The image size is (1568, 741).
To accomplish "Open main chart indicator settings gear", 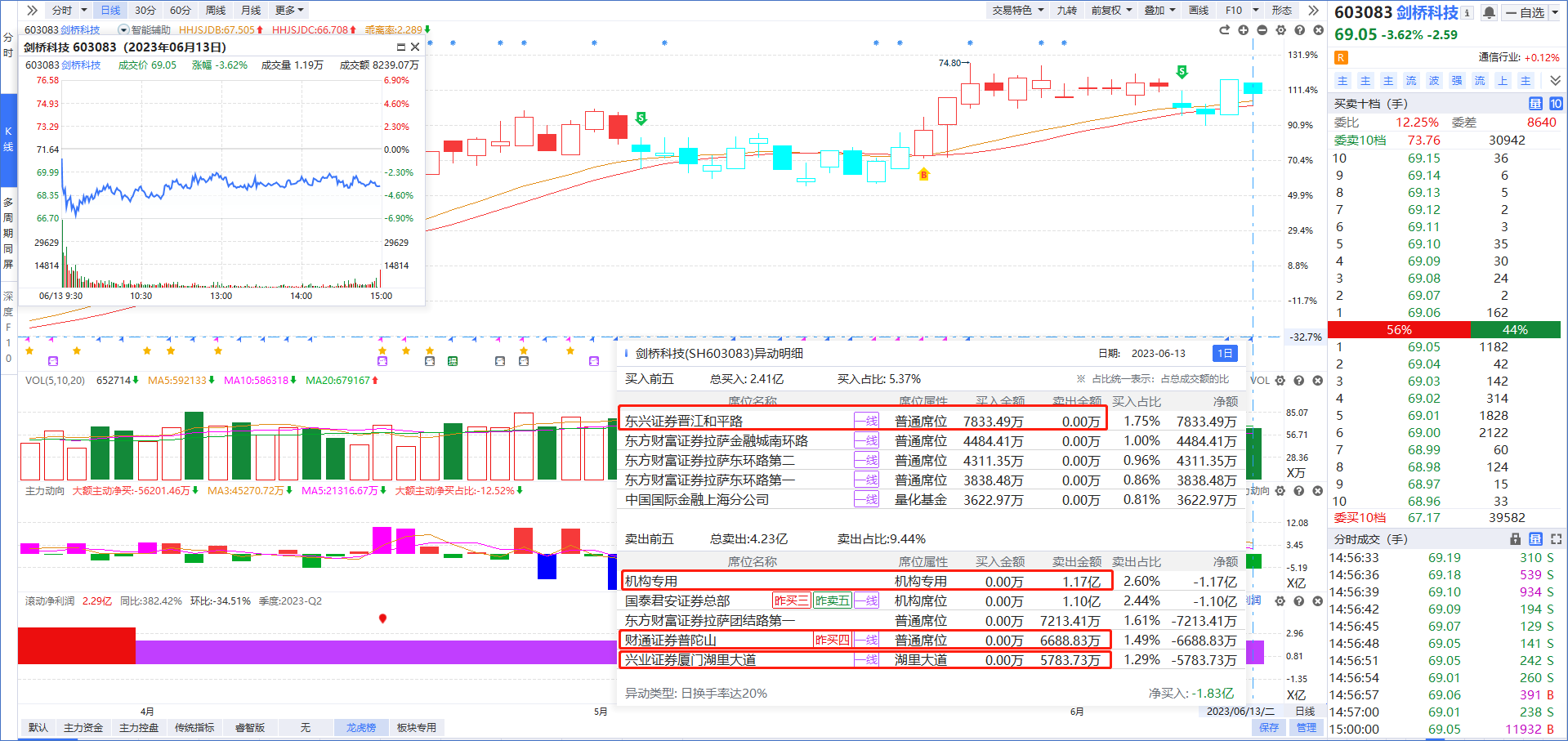I will pyautogui.click(x=1280, y=30).
